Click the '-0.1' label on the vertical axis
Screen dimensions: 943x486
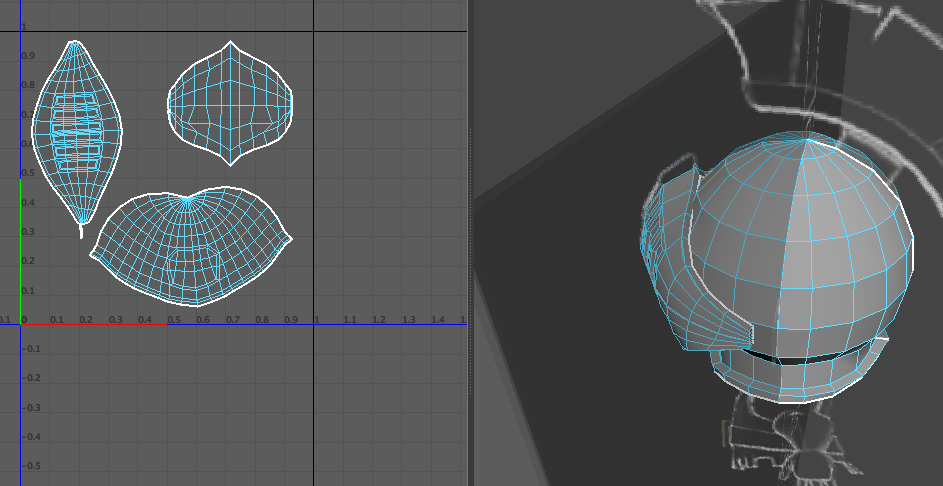[31, 349]
